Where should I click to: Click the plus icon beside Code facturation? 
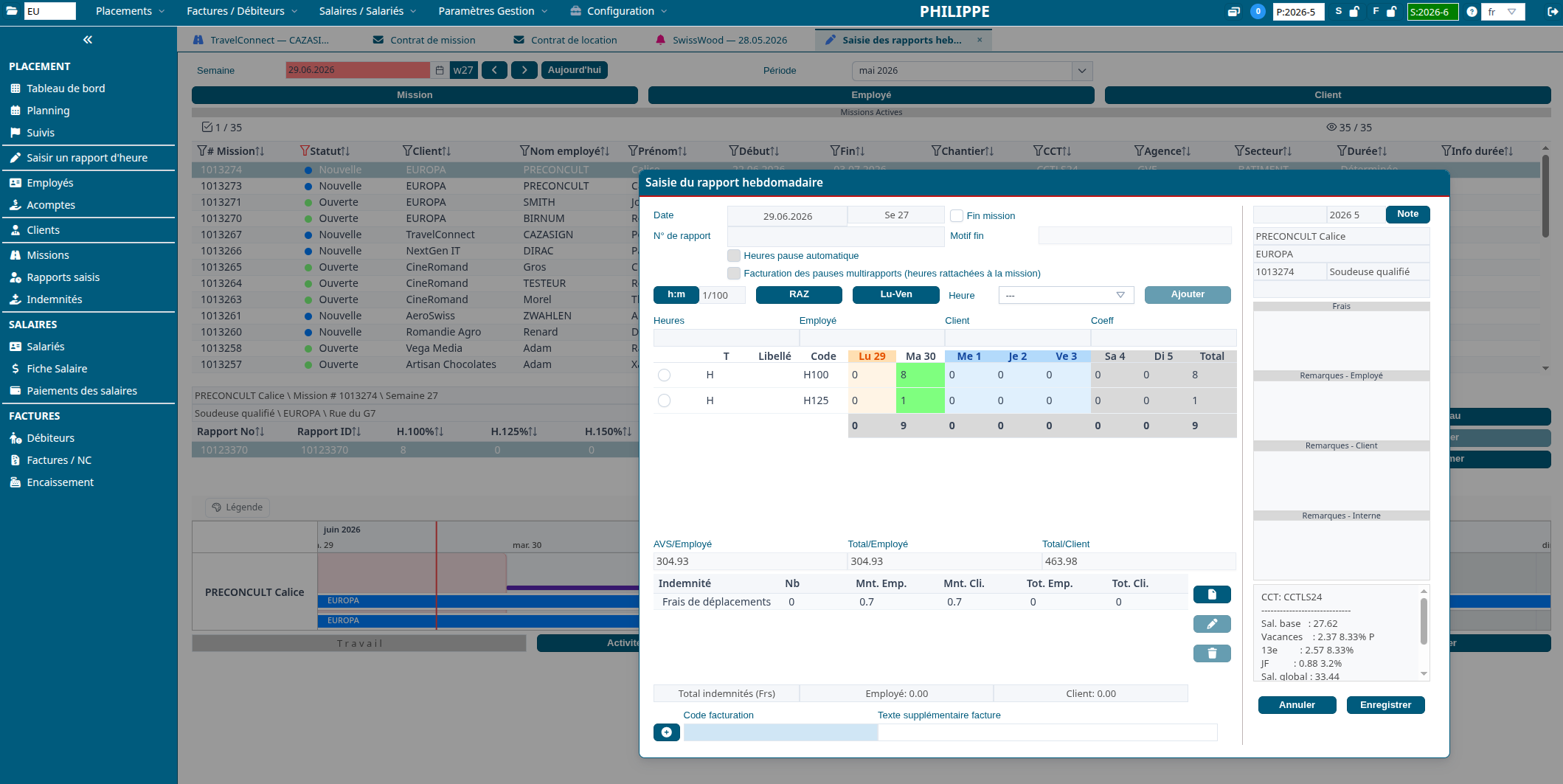point(667,732)
